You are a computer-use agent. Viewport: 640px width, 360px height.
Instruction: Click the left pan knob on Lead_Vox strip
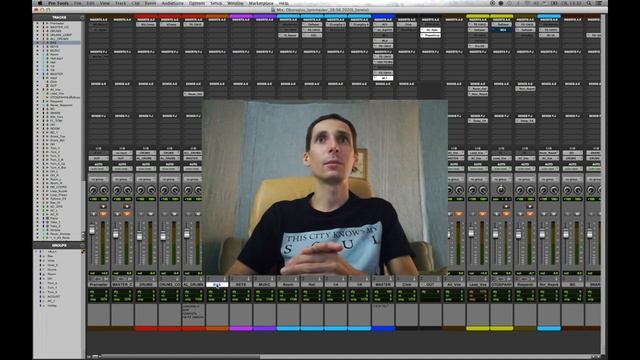(472, 190)
